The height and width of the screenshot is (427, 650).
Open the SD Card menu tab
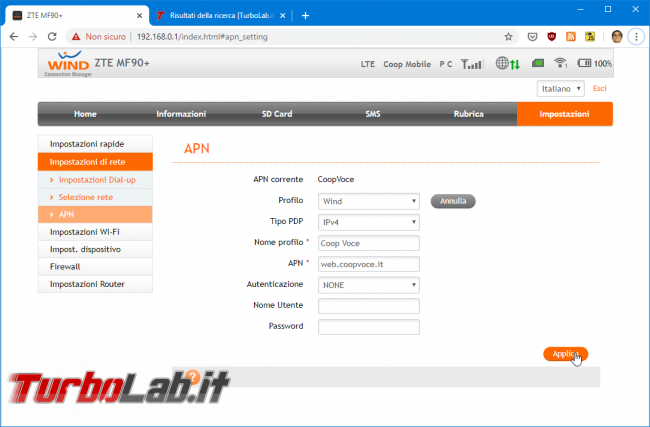(277, 114)
